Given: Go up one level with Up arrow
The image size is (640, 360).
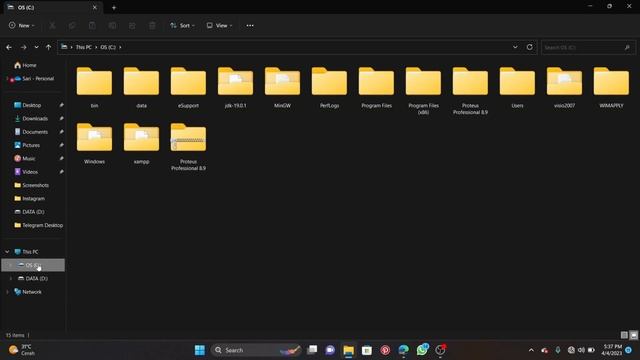Looking at the screenshot, I should click(x=49, y=47).
